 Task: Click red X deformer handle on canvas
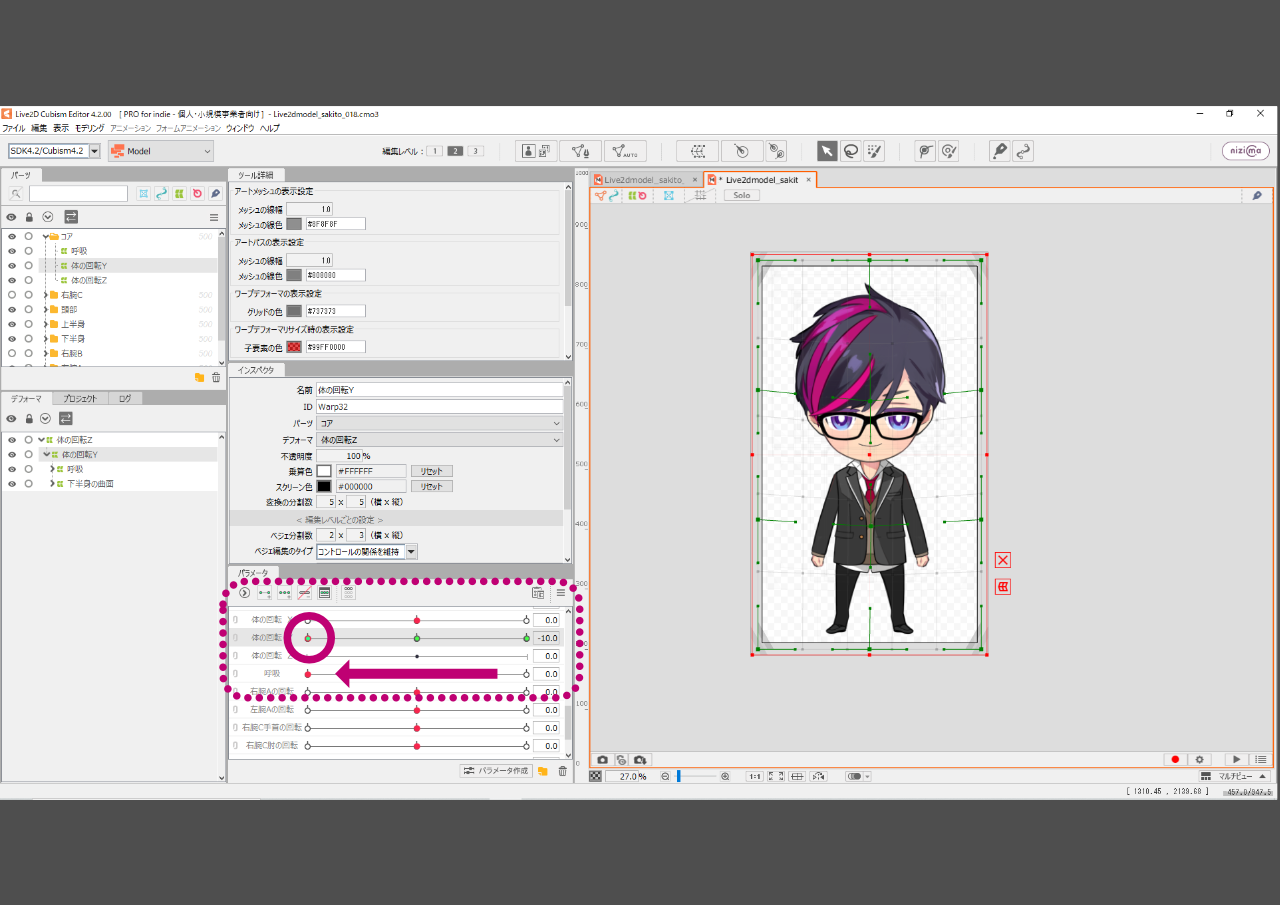point(1003,560)
